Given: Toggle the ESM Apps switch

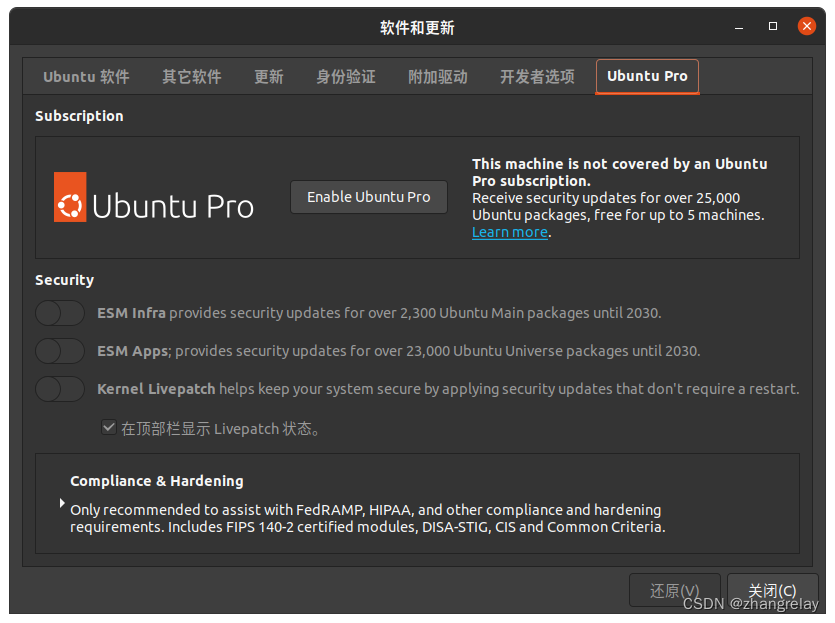Looking at the screenshot, I should (x=60, y=351).
